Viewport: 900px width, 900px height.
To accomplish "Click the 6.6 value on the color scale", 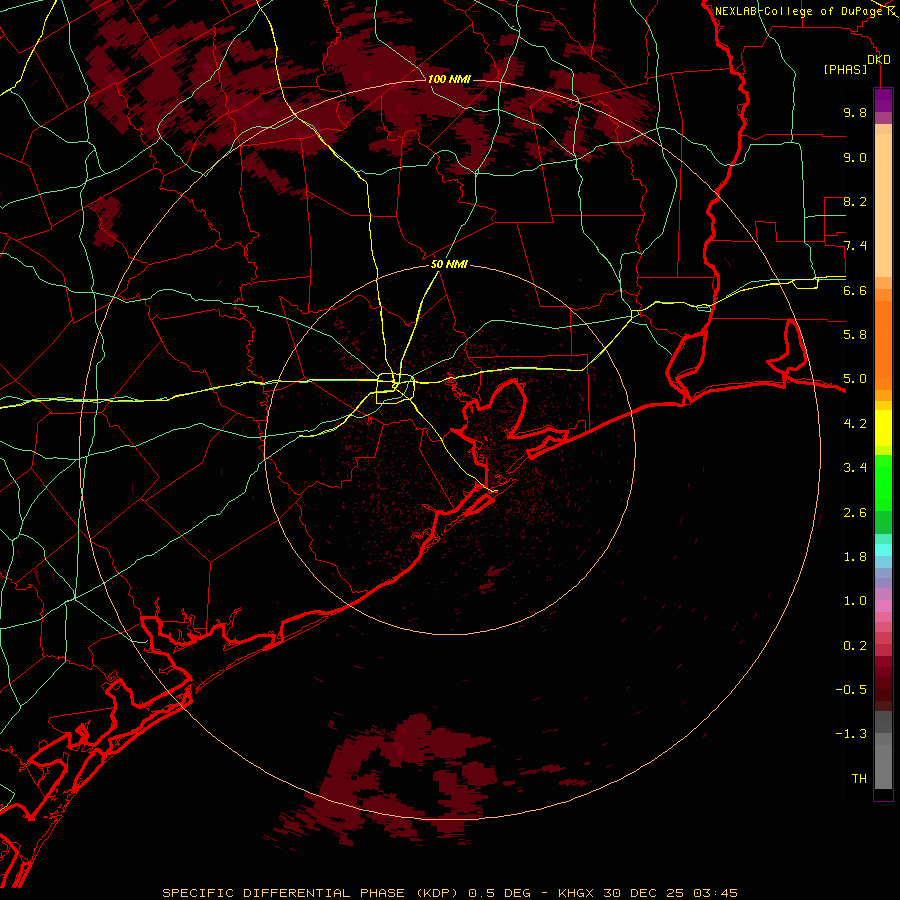I will point(855,290).
